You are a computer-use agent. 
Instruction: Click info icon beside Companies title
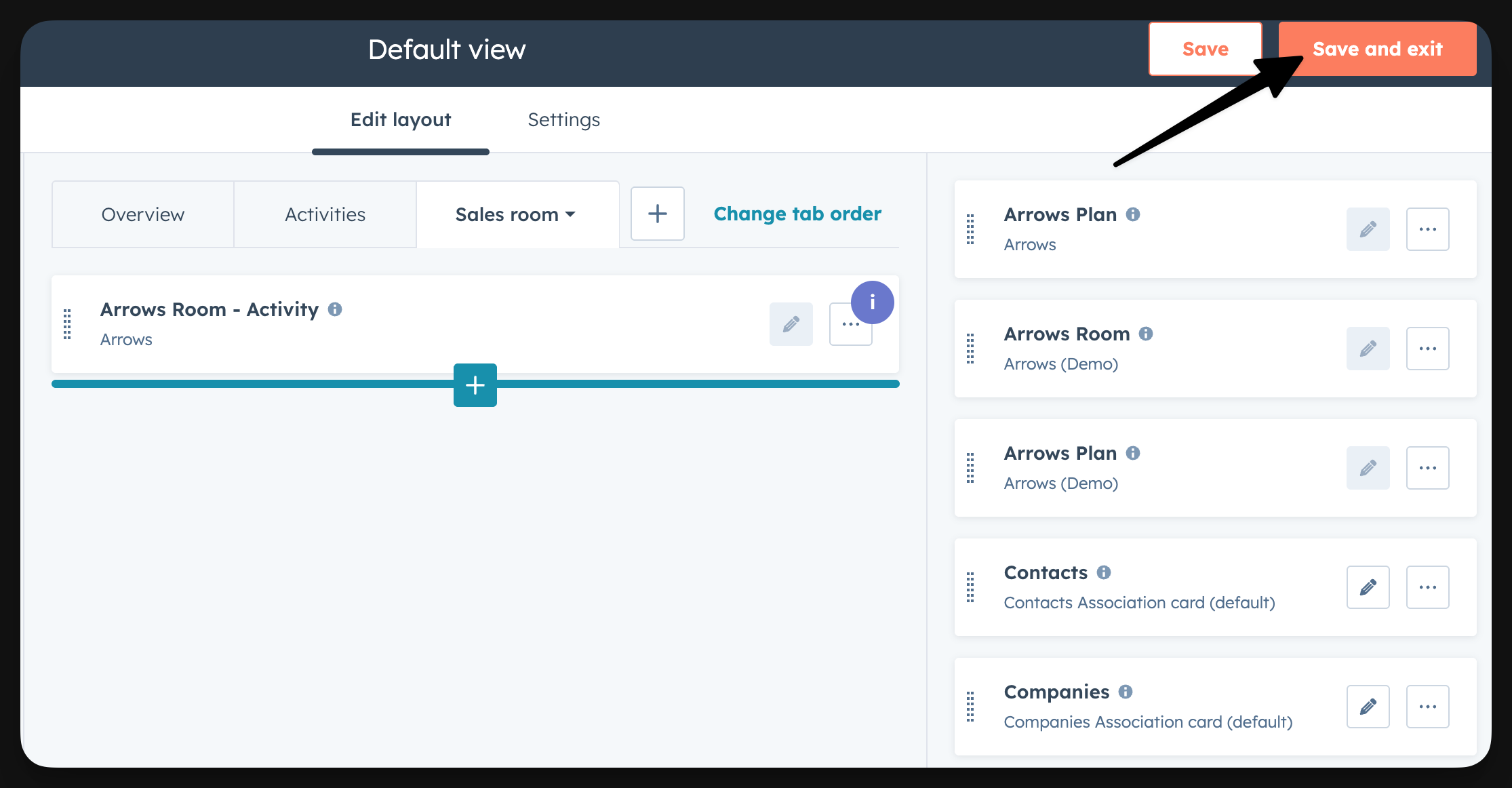point(1126,692)
